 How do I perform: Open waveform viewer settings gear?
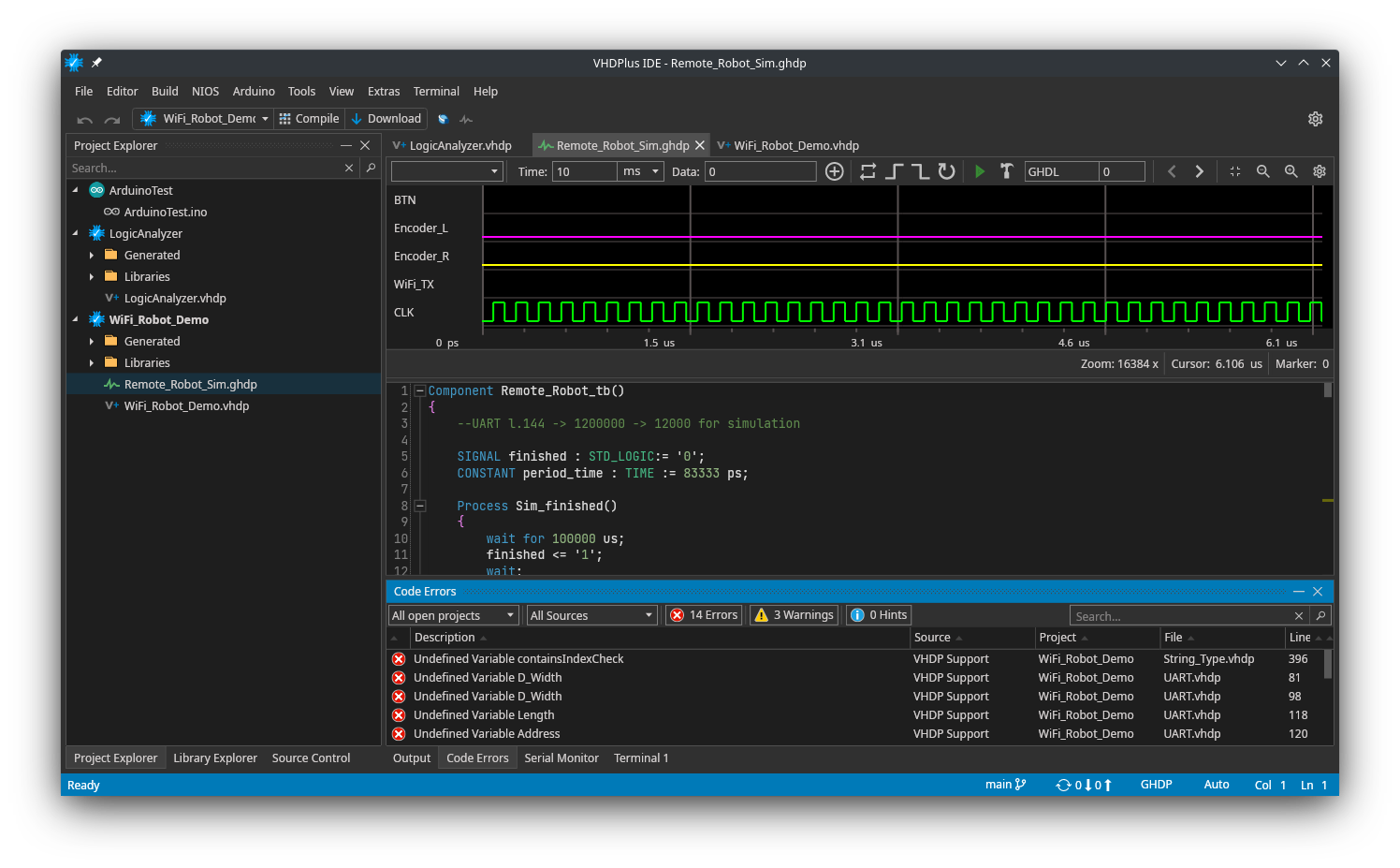pyautogui.click(x=1320, y=171)
